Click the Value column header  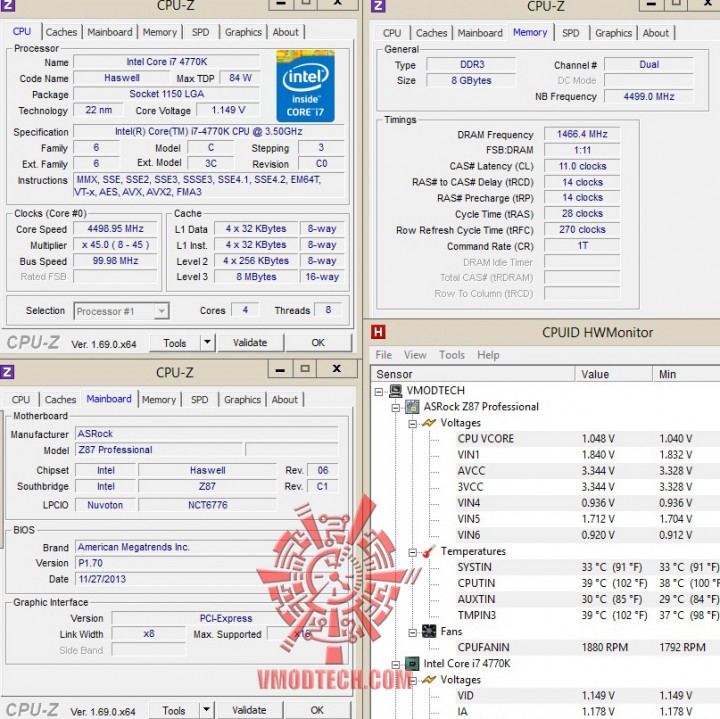point(613,374)
